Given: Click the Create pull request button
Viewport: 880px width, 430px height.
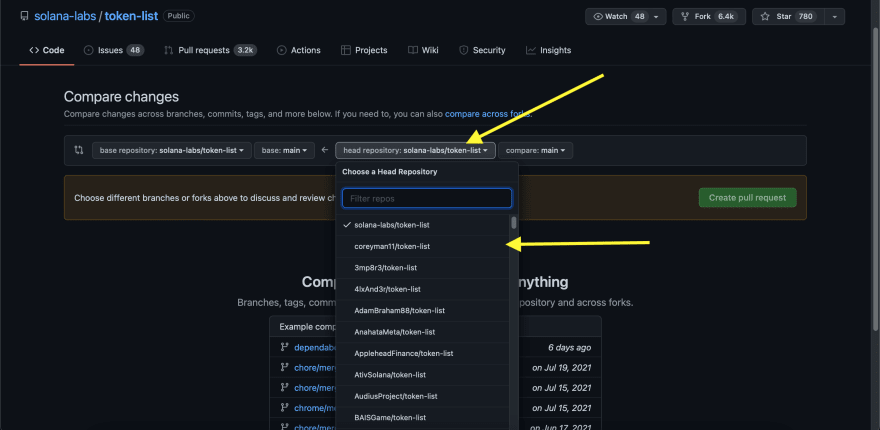Looking at the screenshot, I should click(747, 198).
